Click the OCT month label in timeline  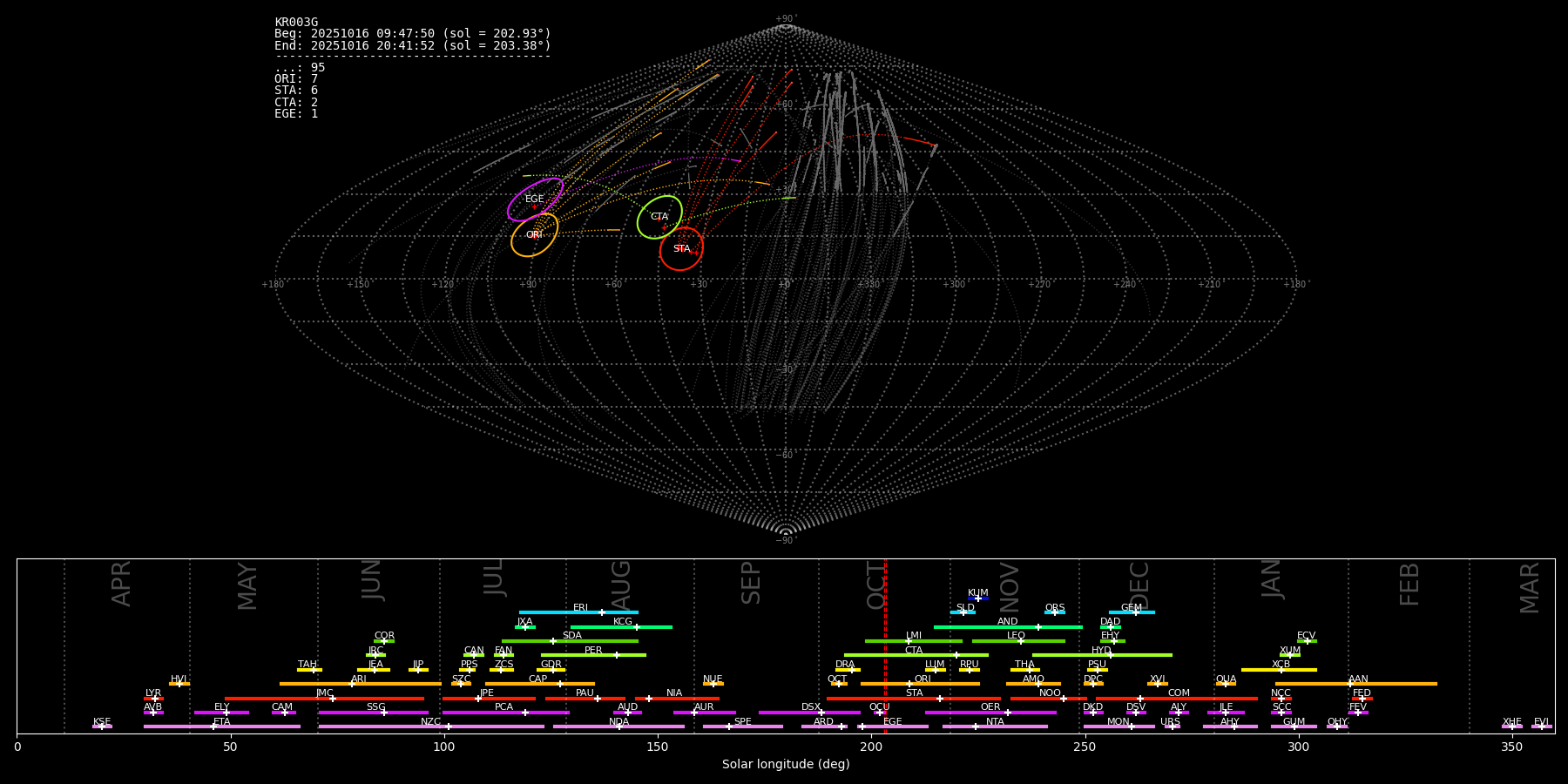tap(876, 585)
